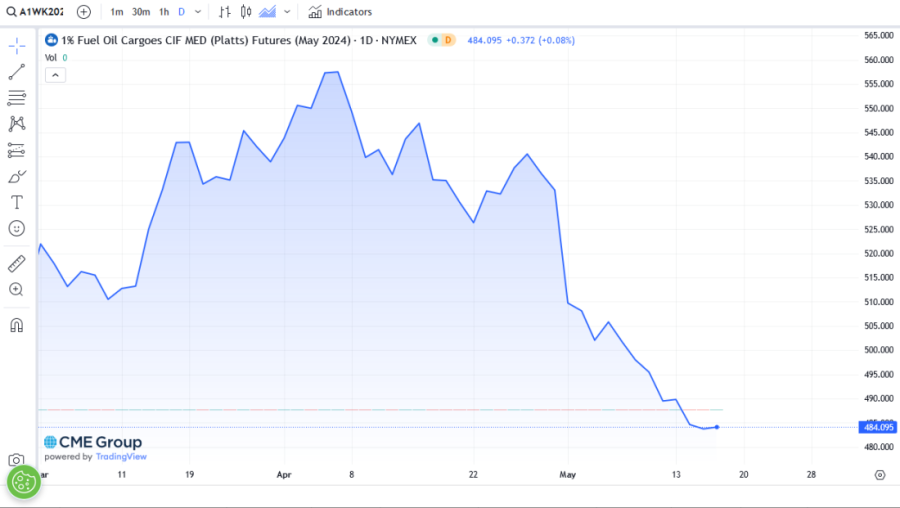Image resolution: width=900 pixels, height=508 pixels.
Task: Open the Indicators panel
Action: coord(340,12)
